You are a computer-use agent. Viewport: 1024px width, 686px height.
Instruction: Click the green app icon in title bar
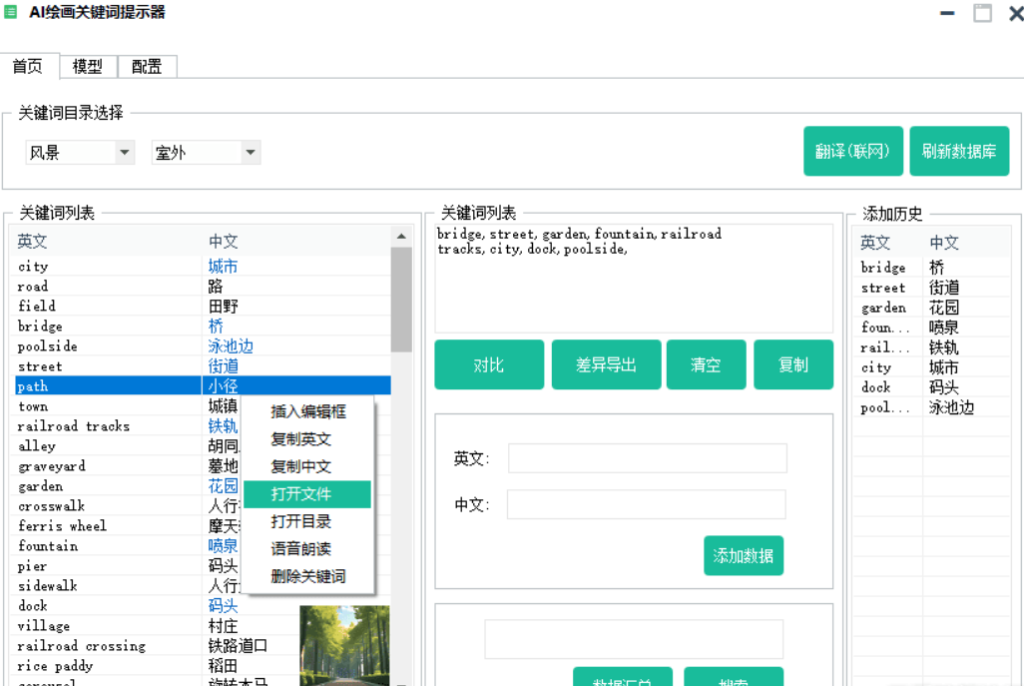pos(11,12)
